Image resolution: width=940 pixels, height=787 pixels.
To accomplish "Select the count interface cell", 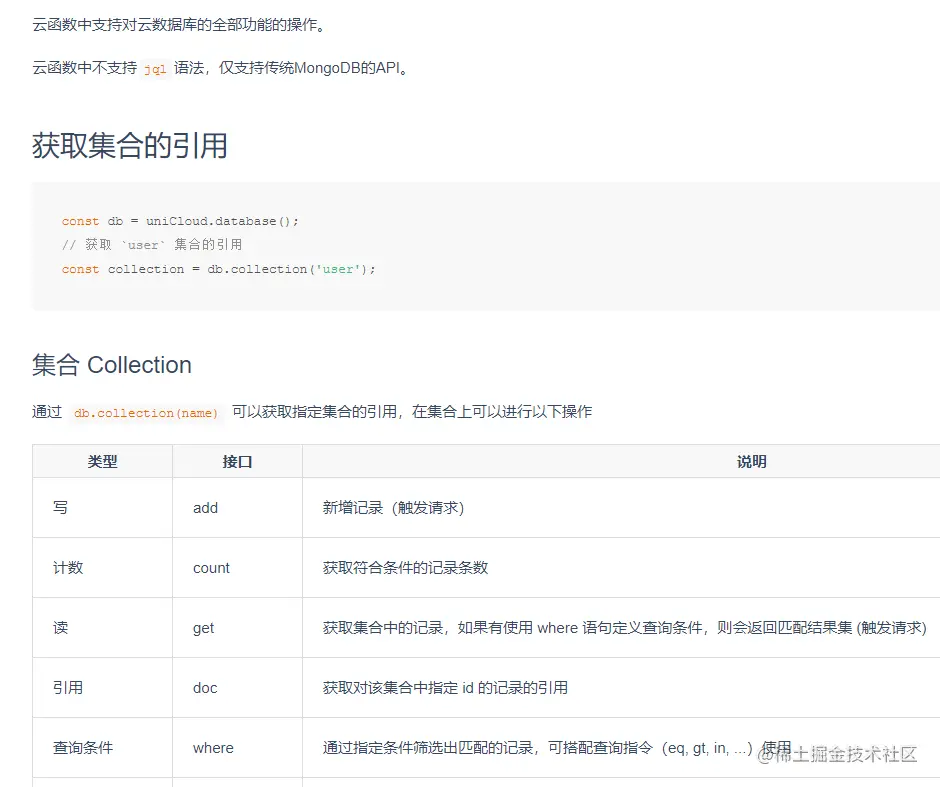I will click(211, 567).
